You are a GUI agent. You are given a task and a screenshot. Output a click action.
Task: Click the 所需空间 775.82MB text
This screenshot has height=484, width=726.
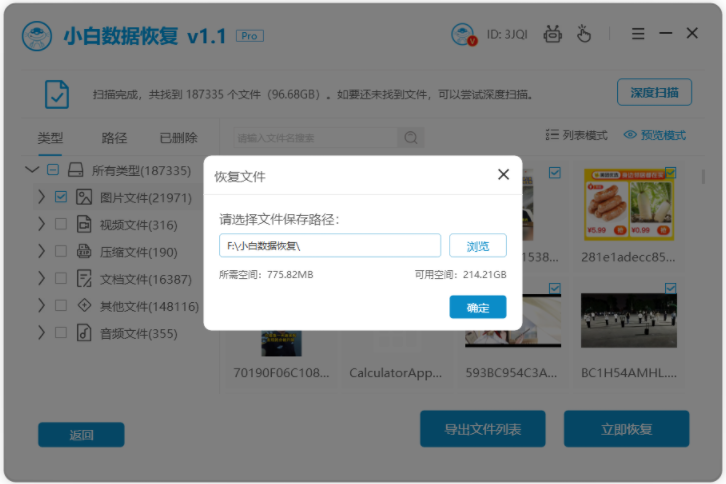[x=266, y=275]
